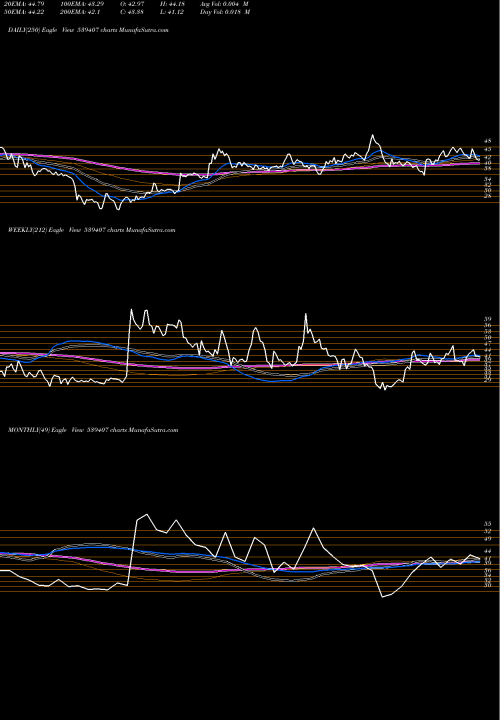Click the spike peak on the daily chart

(x=372, y=135)
